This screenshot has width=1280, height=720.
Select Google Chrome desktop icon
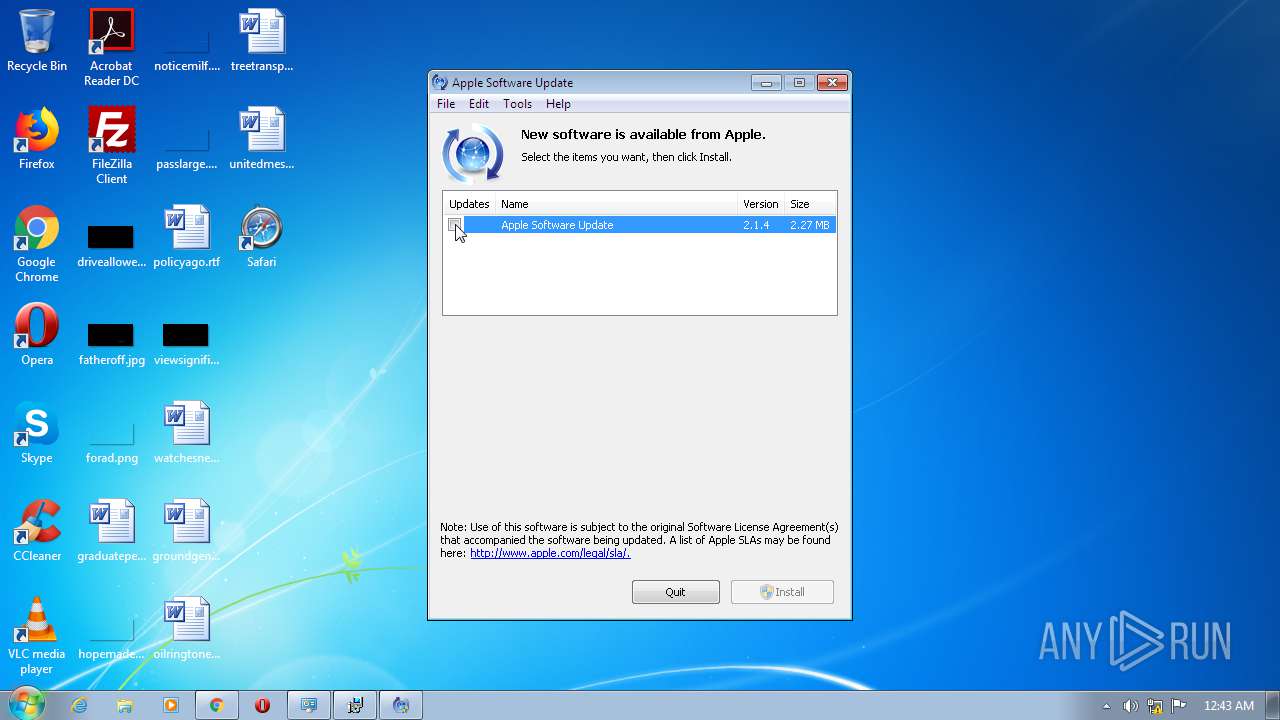click(x=37, y=243)
